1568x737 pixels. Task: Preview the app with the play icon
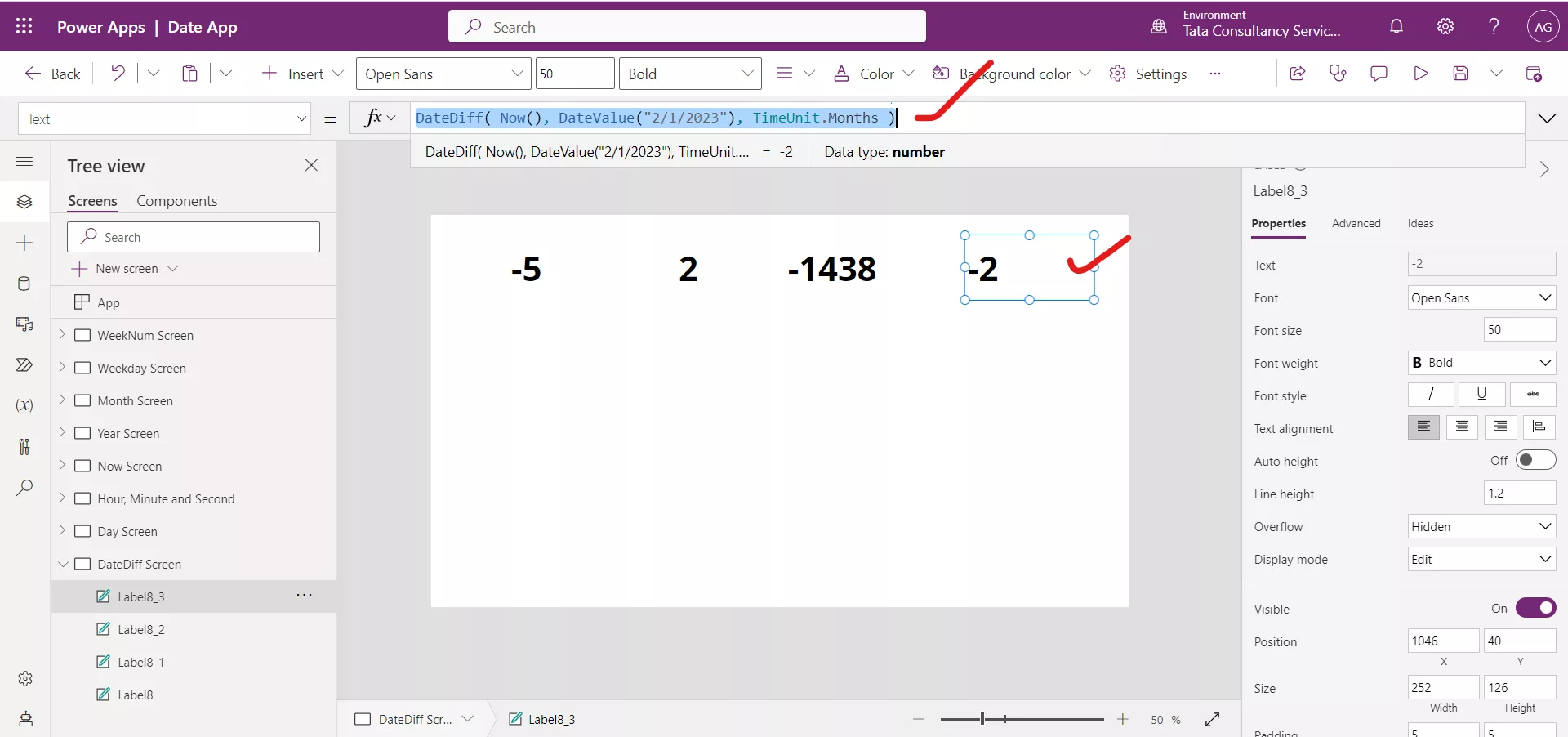pyautogui.click(x=1421, y=74)
